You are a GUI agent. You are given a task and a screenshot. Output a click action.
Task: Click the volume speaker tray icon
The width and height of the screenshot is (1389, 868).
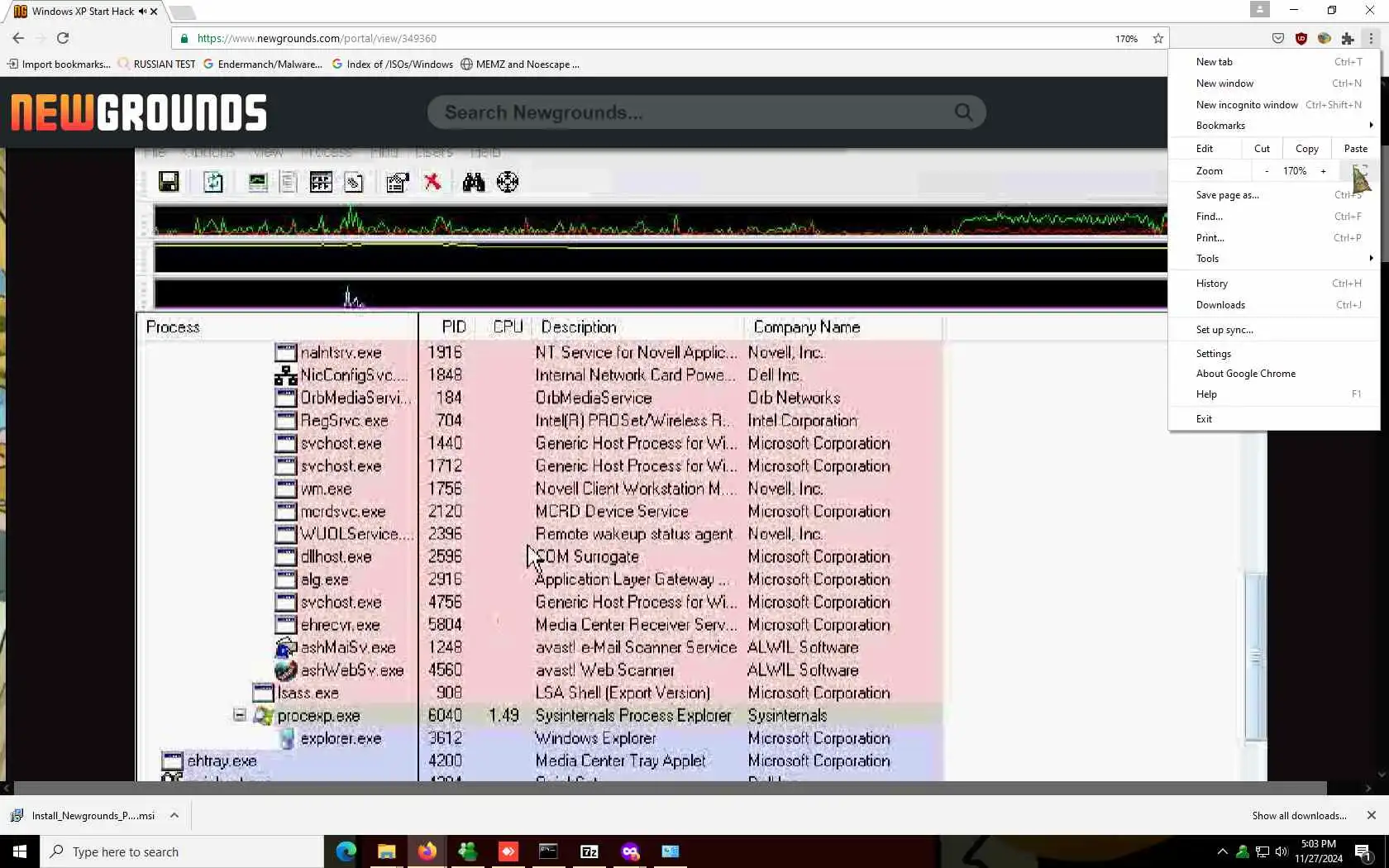[x=1282, y=851]
